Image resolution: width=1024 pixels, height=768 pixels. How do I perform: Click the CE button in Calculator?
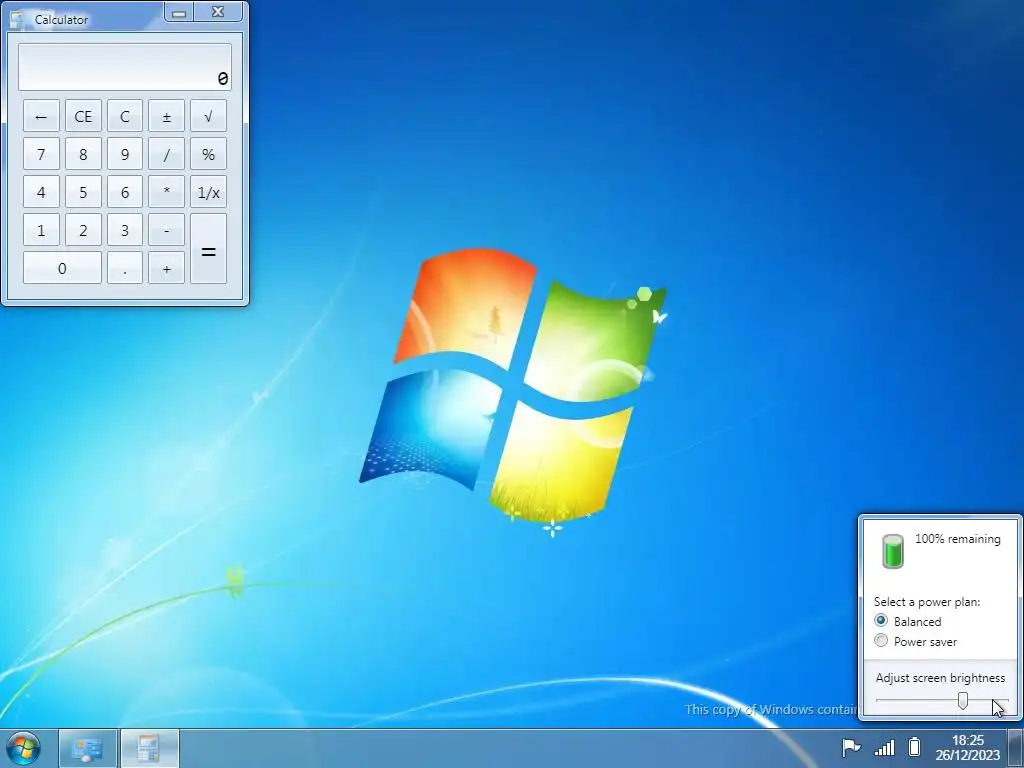83,116
